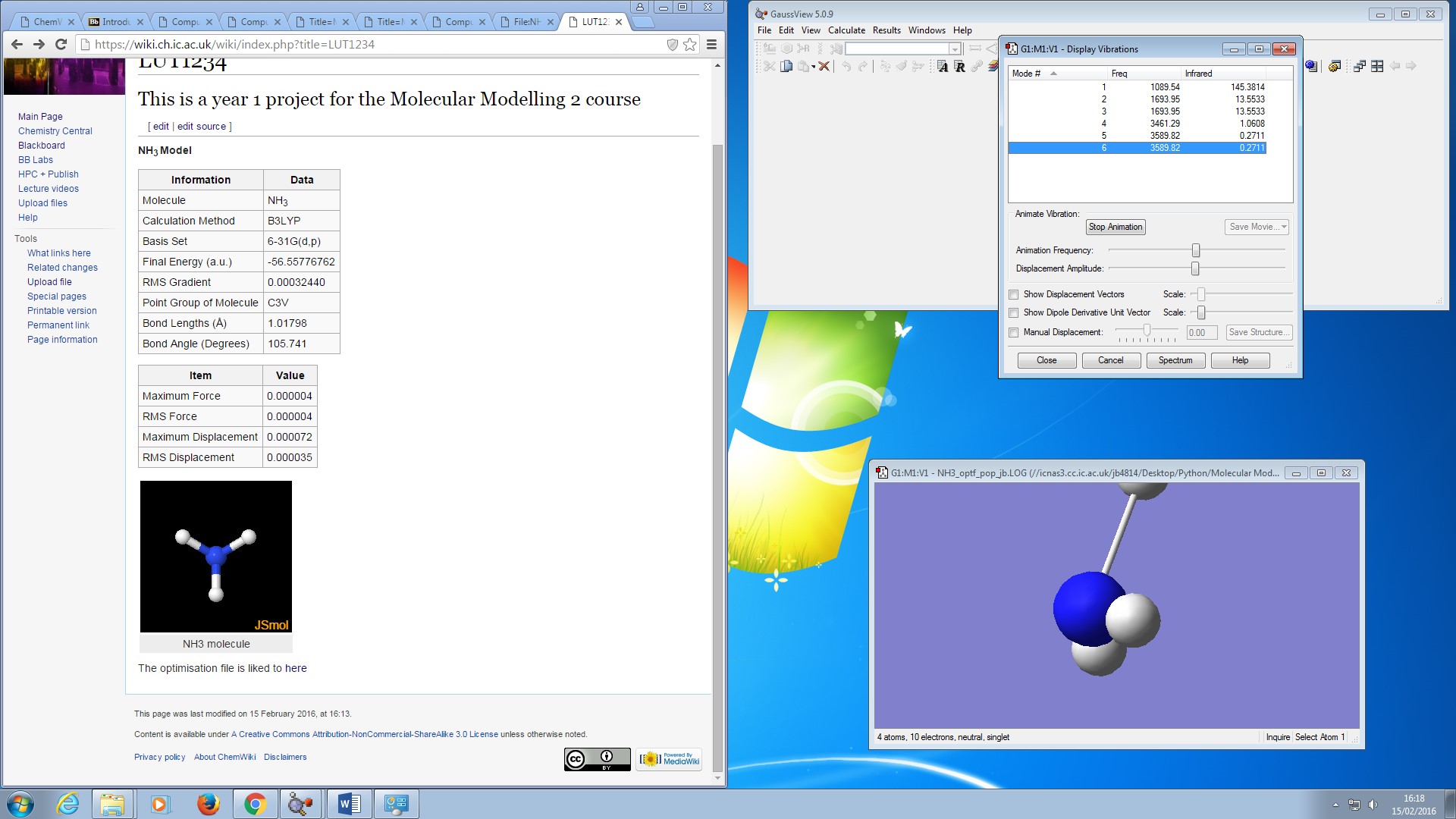Click the red delete X toolbar icon
Image resolution: width=1456 pixels, height=819 pixels.
(824, 67)
